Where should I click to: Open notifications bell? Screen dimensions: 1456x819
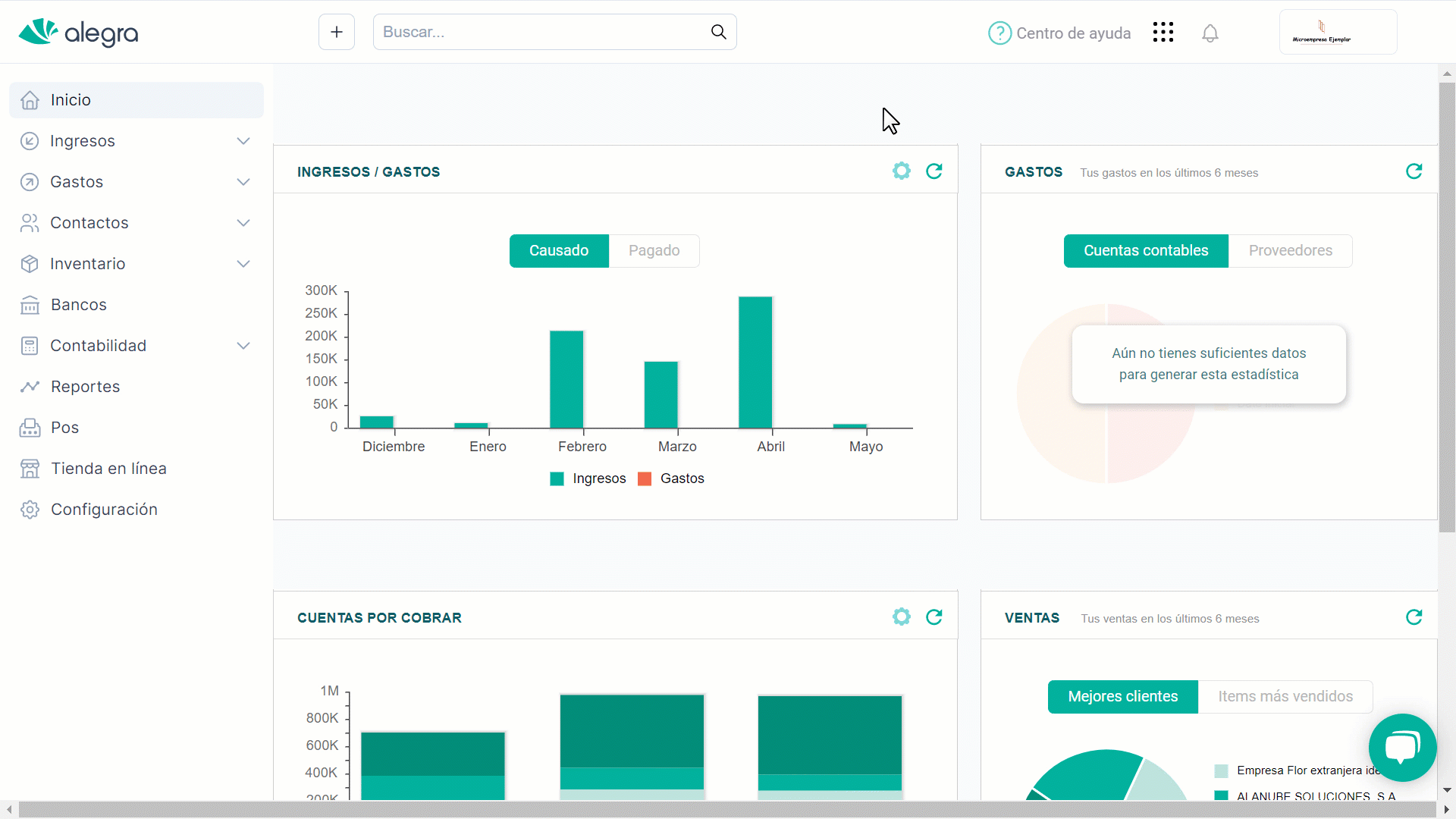1210,33
